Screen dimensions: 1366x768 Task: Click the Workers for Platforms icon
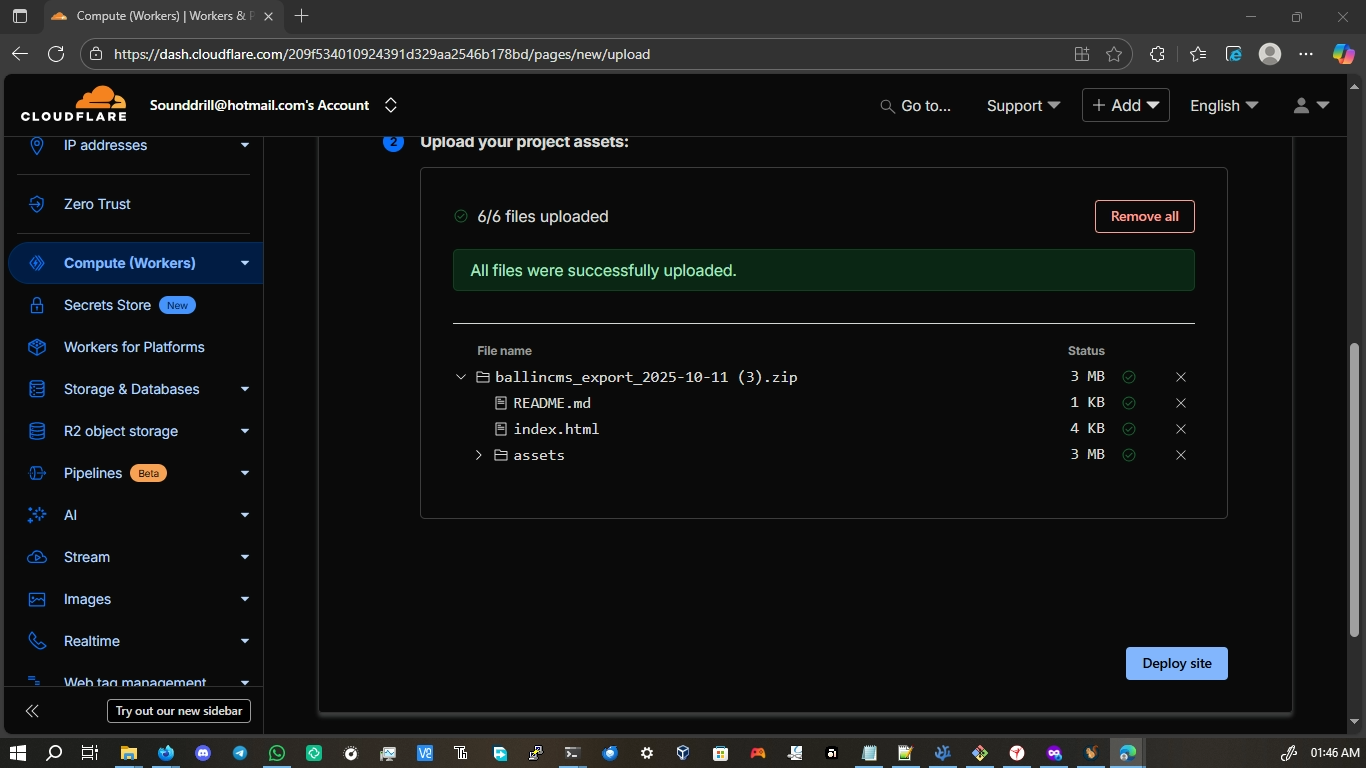click(x=36, y=347)
